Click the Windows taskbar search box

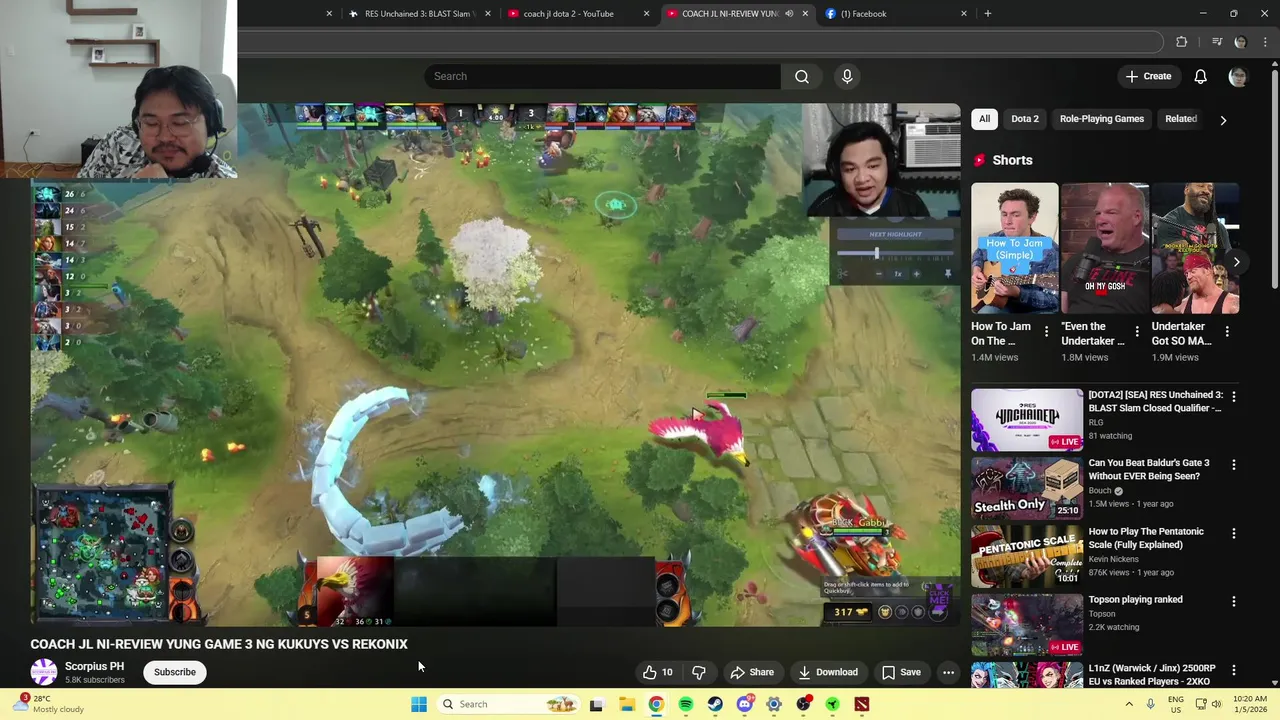[511, 704]
